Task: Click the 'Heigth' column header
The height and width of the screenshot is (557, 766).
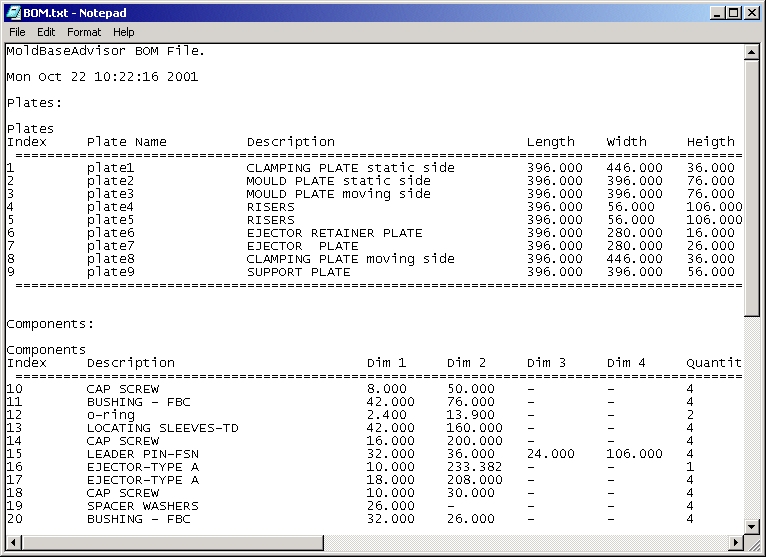Action: pos(710,142)
